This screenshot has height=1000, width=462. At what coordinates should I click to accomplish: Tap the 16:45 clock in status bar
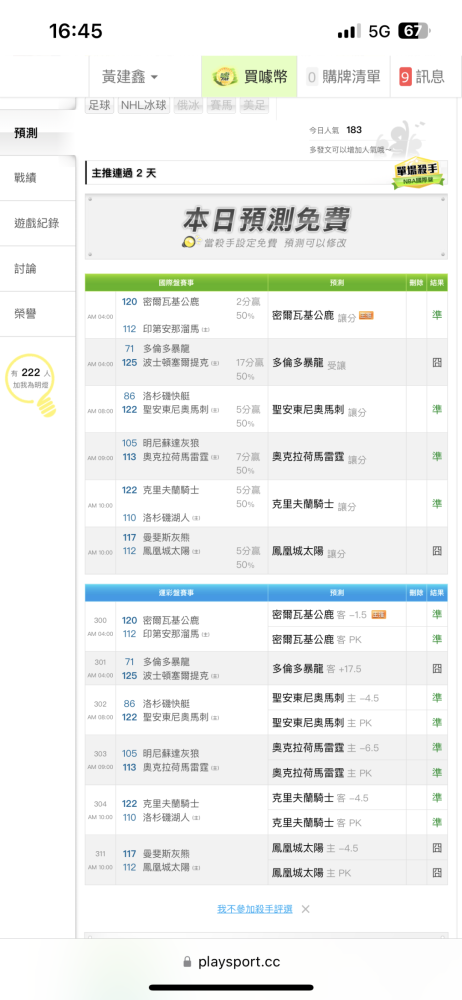(76, 31)
